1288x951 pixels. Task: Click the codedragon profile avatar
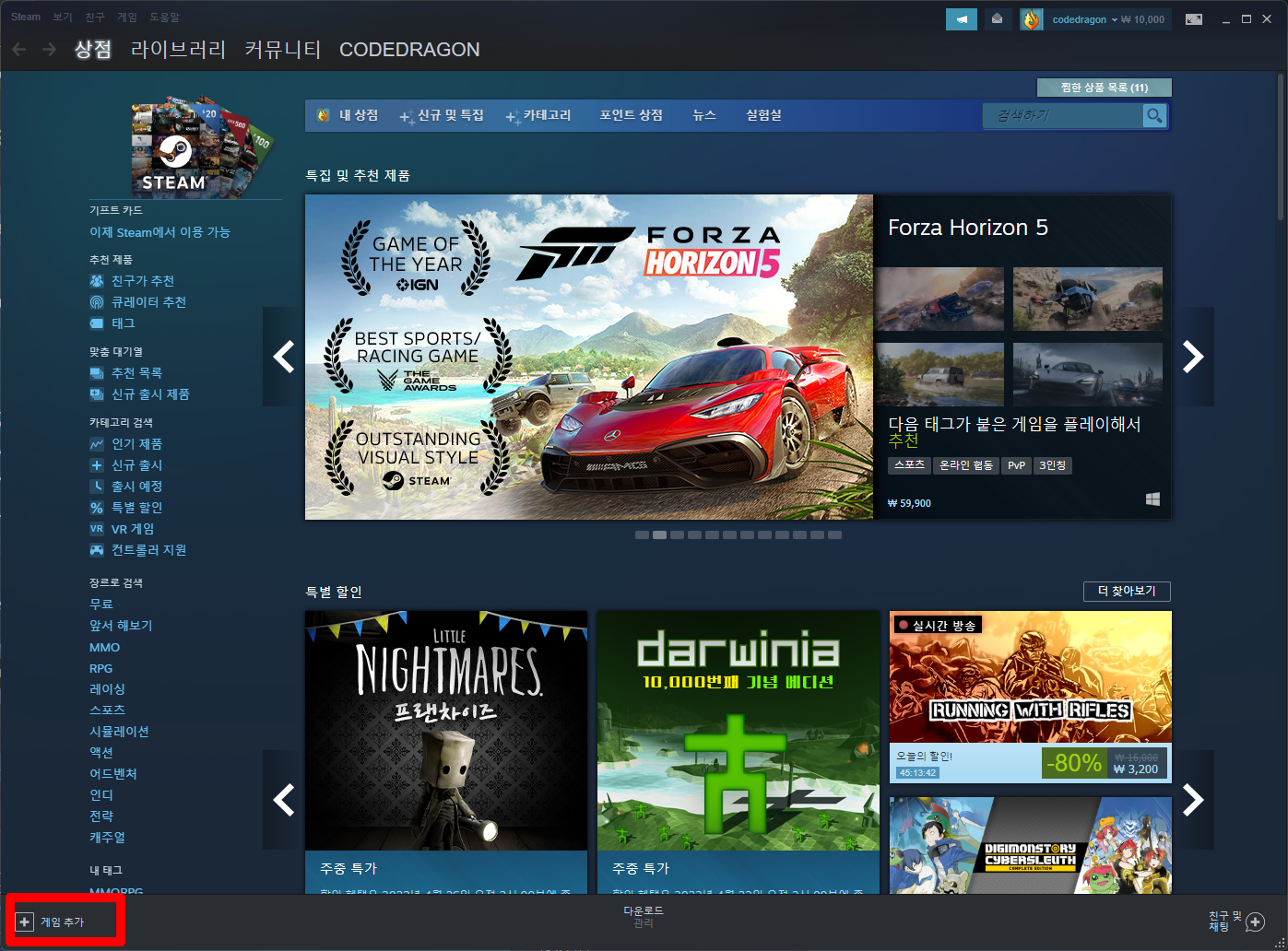click(1031, 19)
